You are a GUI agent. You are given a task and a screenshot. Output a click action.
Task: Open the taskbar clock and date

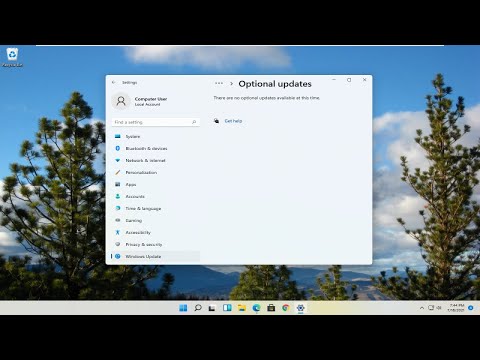(456, 308)
